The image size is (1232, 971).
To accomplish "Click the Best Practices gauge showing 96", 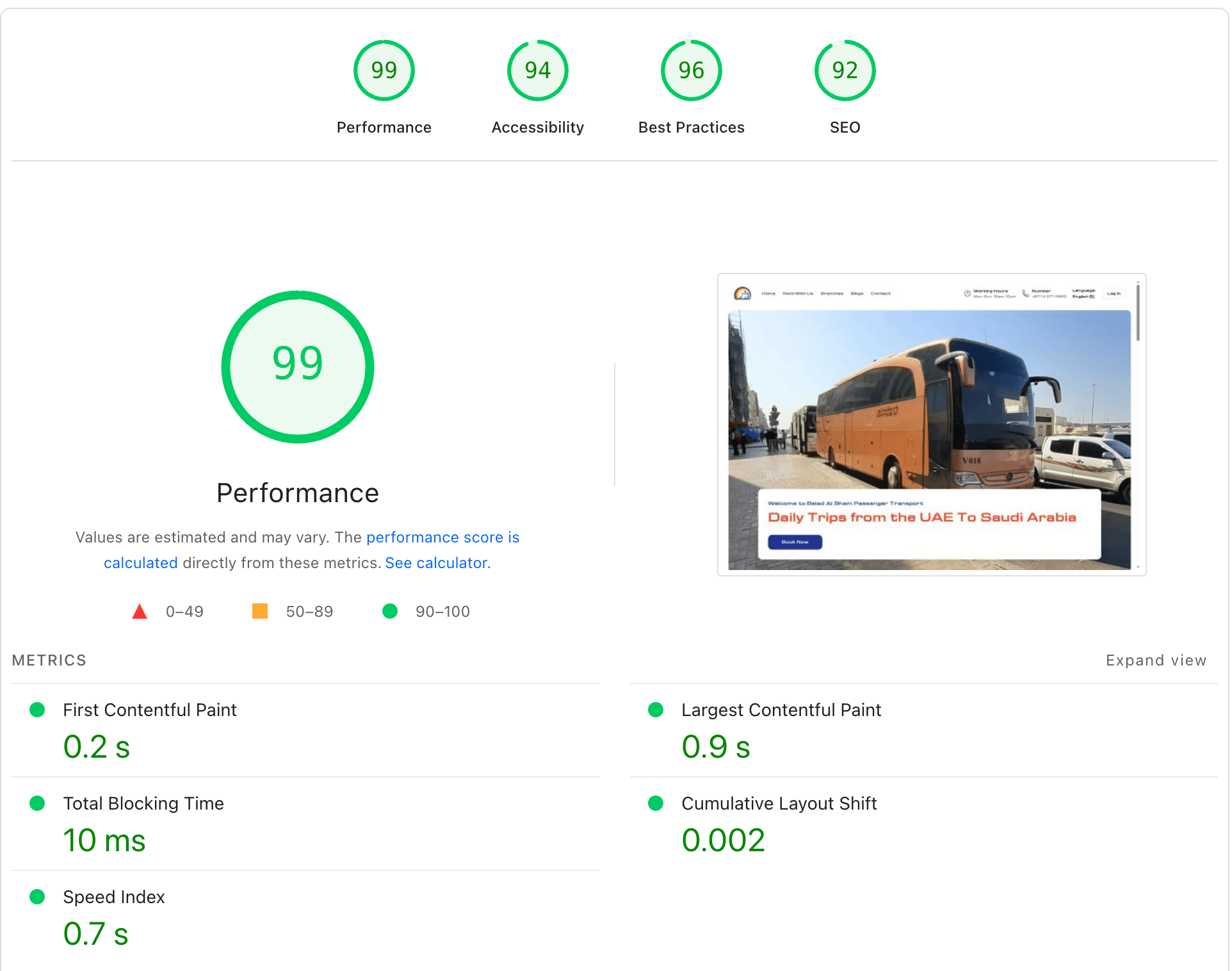I will point(691,70).
